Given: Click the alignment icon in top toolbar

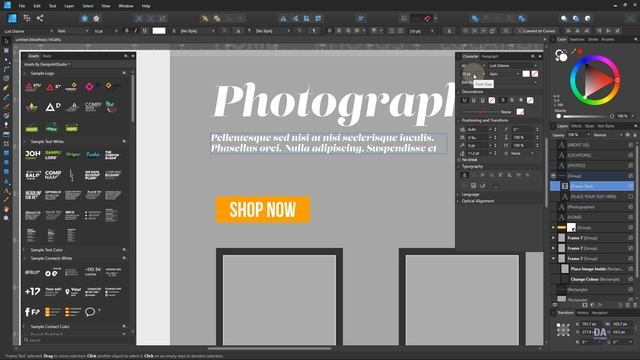Looking at the screenshot, I should (x=361, y=18).
